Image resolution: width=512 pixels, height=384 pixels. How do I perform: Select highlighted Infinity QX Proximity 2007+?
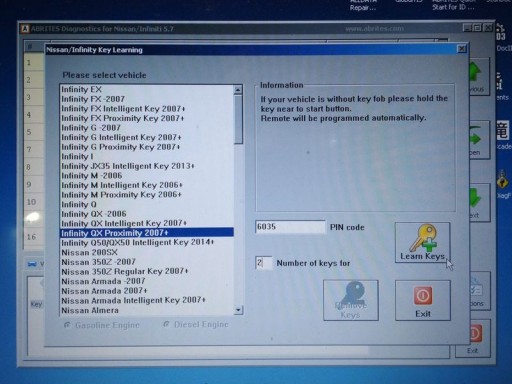click(147, 233)
